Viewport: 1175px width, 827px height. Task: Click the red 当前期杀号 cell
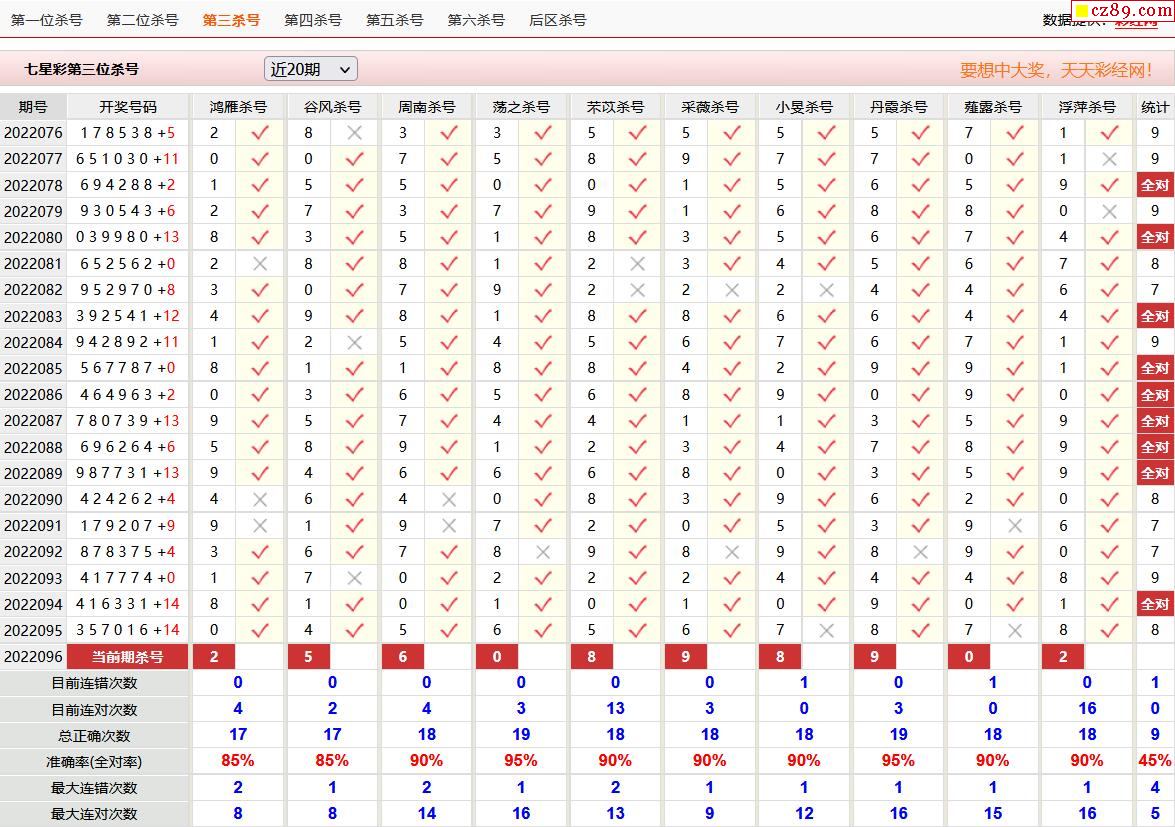point(127,657)
